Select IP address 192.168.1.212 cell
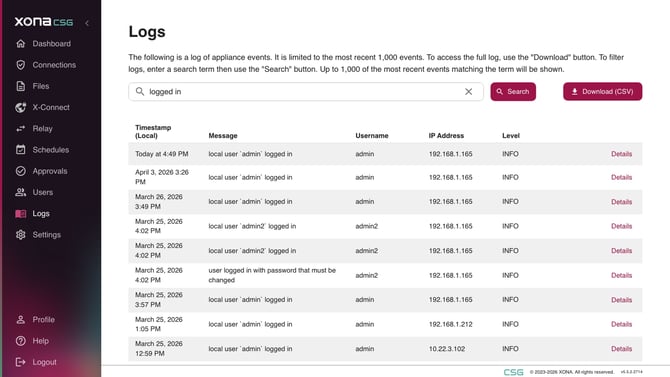This screenshot has width=670, height=377. pyautogui.click(x=450, y=324)
